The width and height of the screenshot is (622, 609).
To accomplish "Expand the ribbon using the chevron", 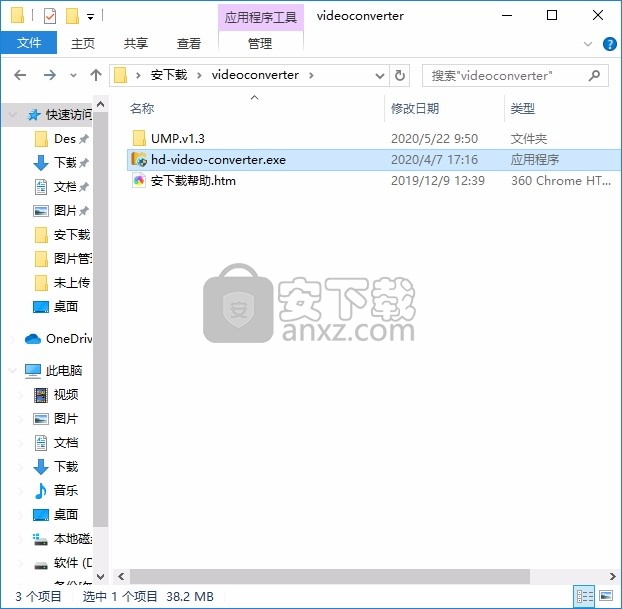I will pyautogui.click(x=588, y=44).
